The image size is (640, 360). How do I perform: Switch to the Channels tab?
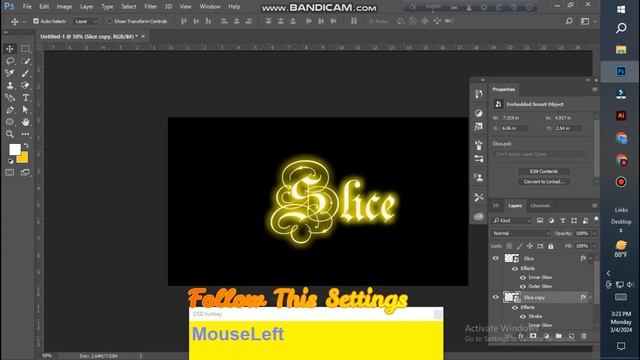point(540,206)
